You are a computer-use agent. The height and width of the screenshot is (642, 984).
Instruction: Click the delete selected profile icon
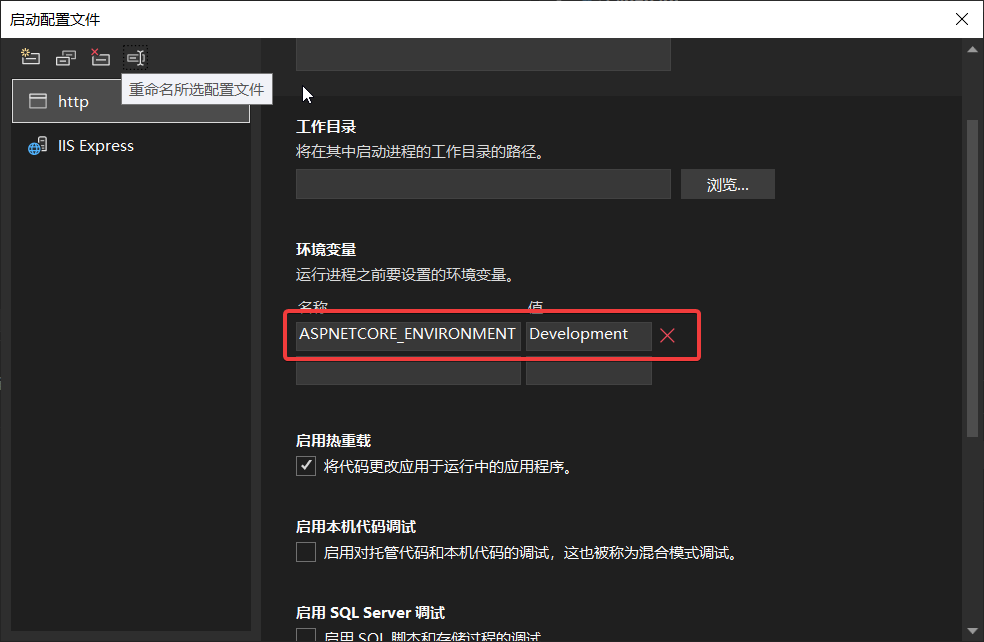pos(100,57)
